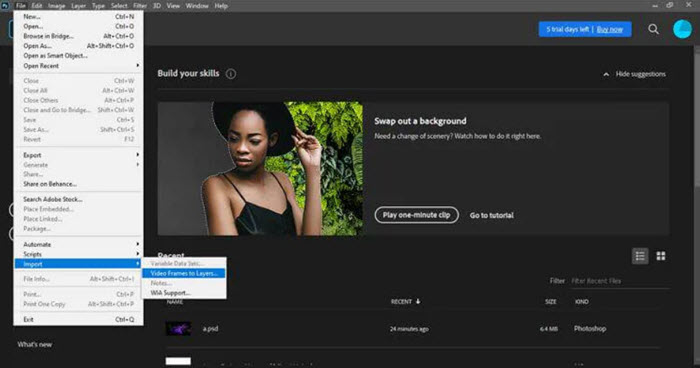Collapse suggestions with Hide suggestions chevron
Viewport: 700px width, 368px height.
pyautogui.click(x=606, y=74)
